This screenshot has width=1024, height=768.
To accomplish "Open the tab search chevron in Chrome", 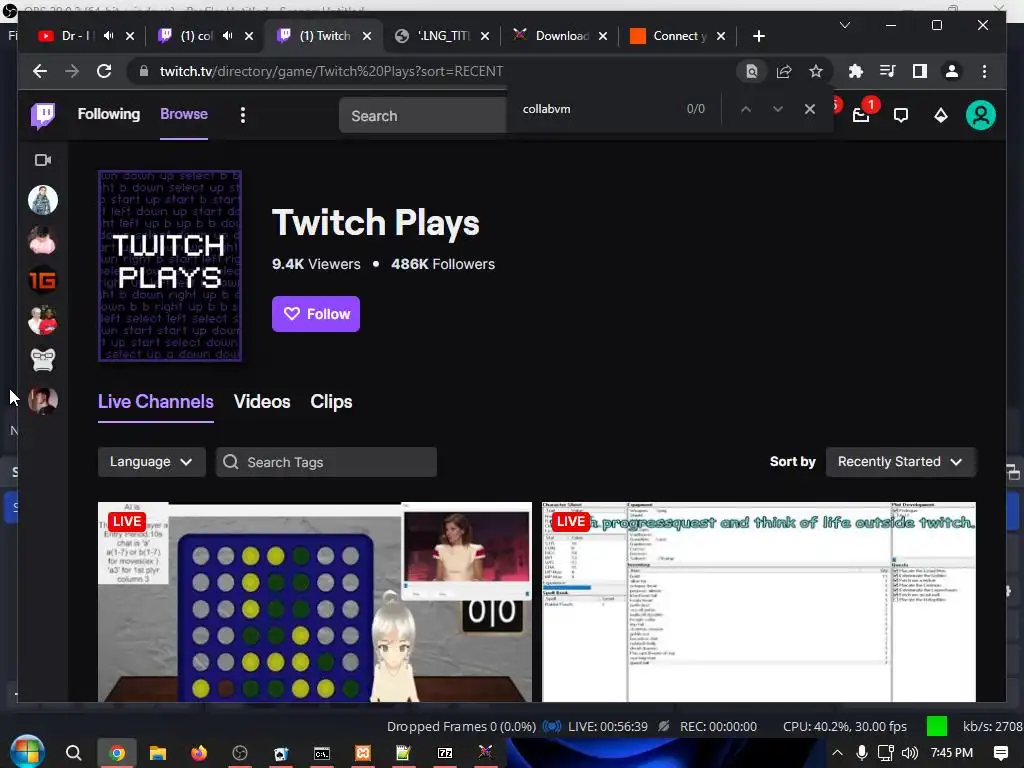I will [x=844, y=25].
